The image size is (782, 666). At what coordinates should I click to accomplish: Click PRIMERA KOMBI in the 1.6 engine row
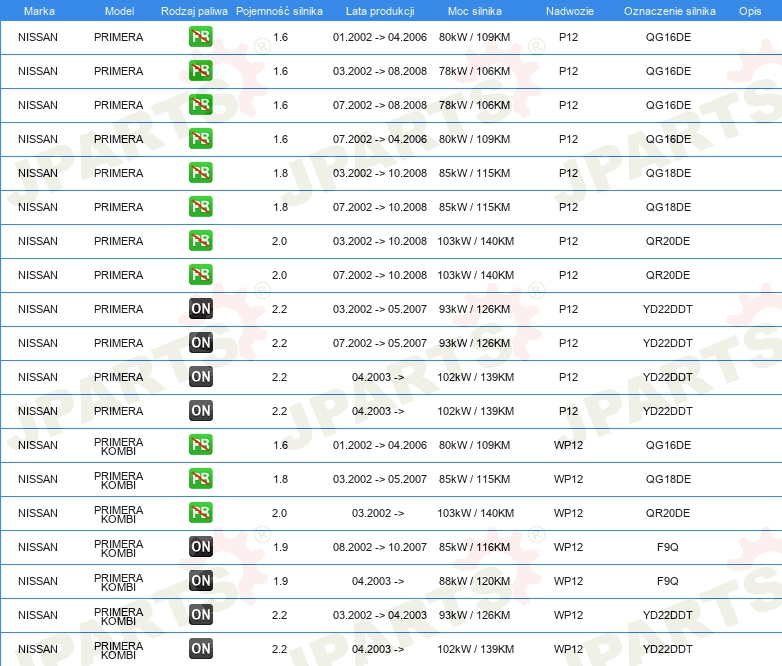click(x=118, y=446)
